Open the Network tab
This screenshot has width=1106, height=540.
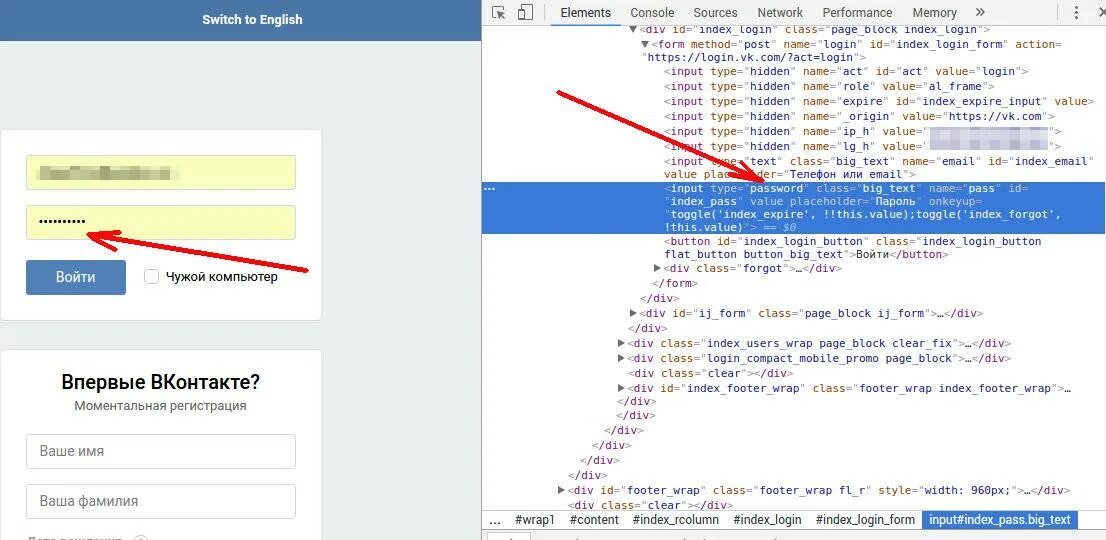click(x=779, y=13)
